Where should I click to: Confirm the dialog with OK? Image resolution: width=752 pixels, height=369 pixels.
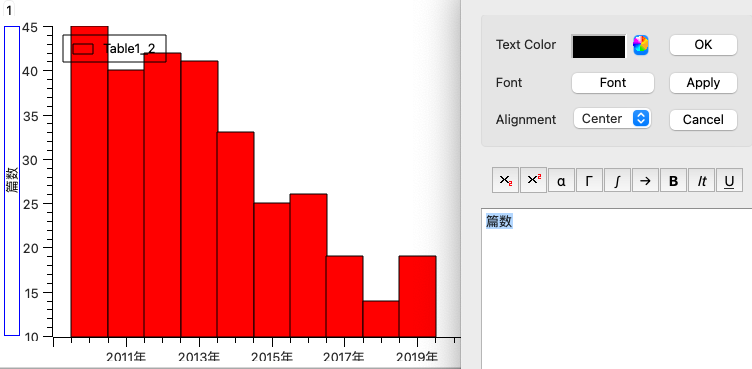703,45
